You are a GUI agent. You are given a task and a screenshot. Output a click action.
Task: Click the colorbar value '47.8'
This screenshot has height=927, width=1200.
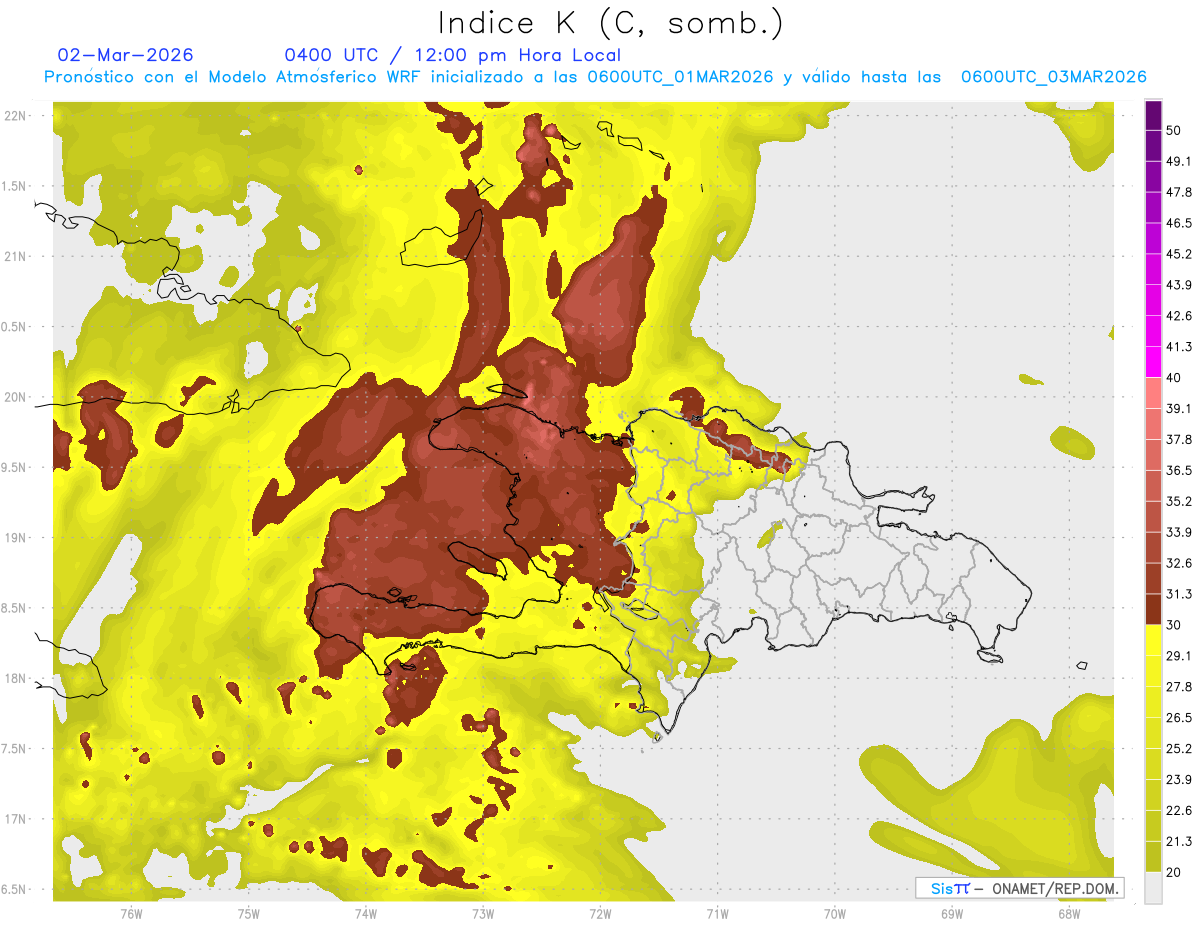point(1179,192)
